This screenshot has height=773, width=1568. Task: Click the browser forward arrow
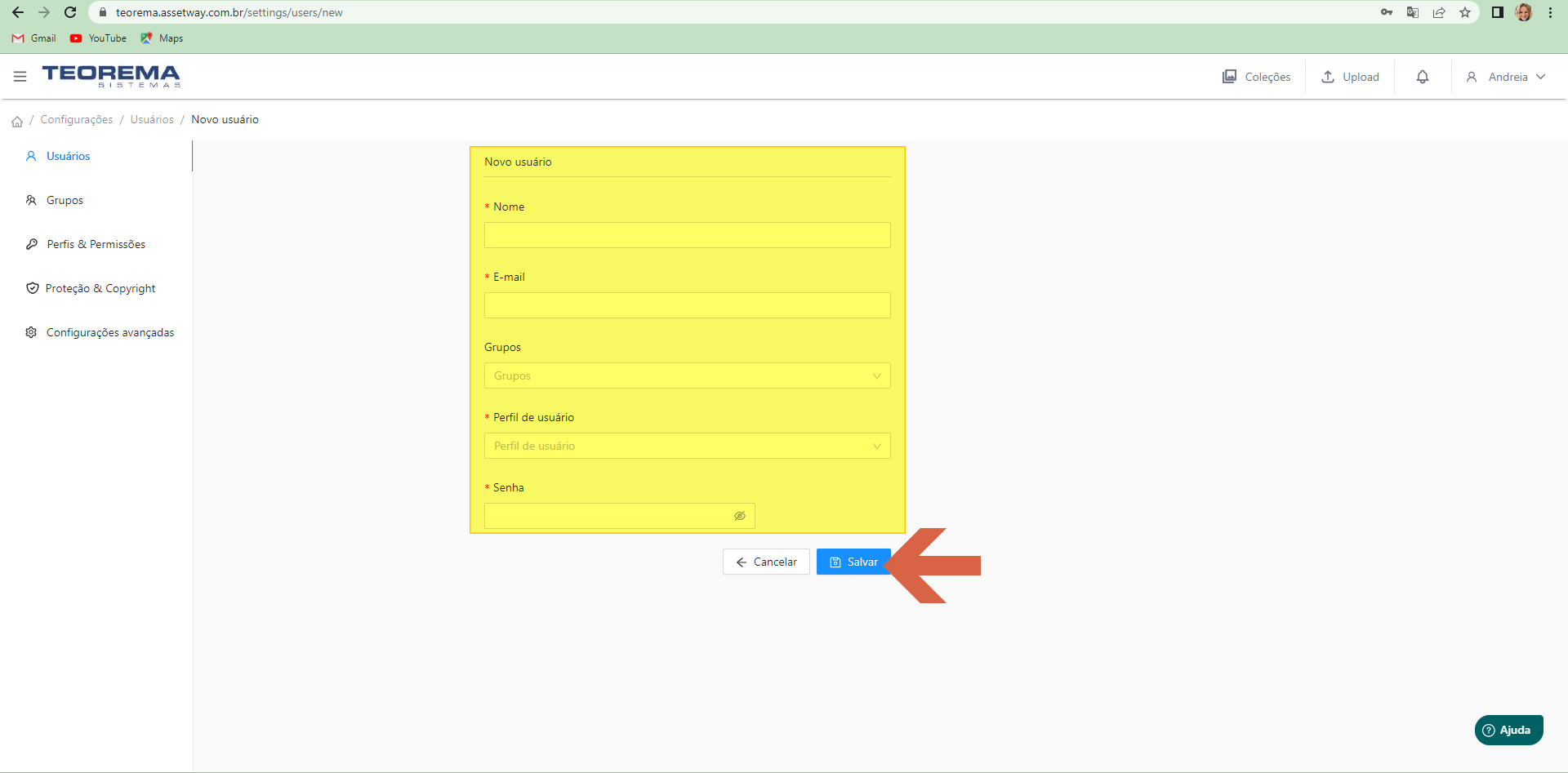[44, 12]
